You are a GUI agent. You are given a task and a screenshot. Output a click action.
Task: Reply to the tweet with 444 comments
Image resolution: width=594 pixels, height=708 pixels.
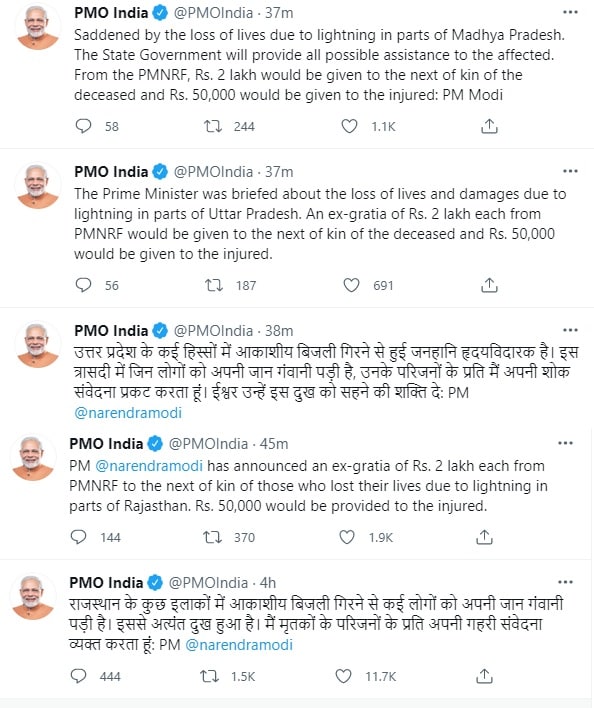(79, 676)
